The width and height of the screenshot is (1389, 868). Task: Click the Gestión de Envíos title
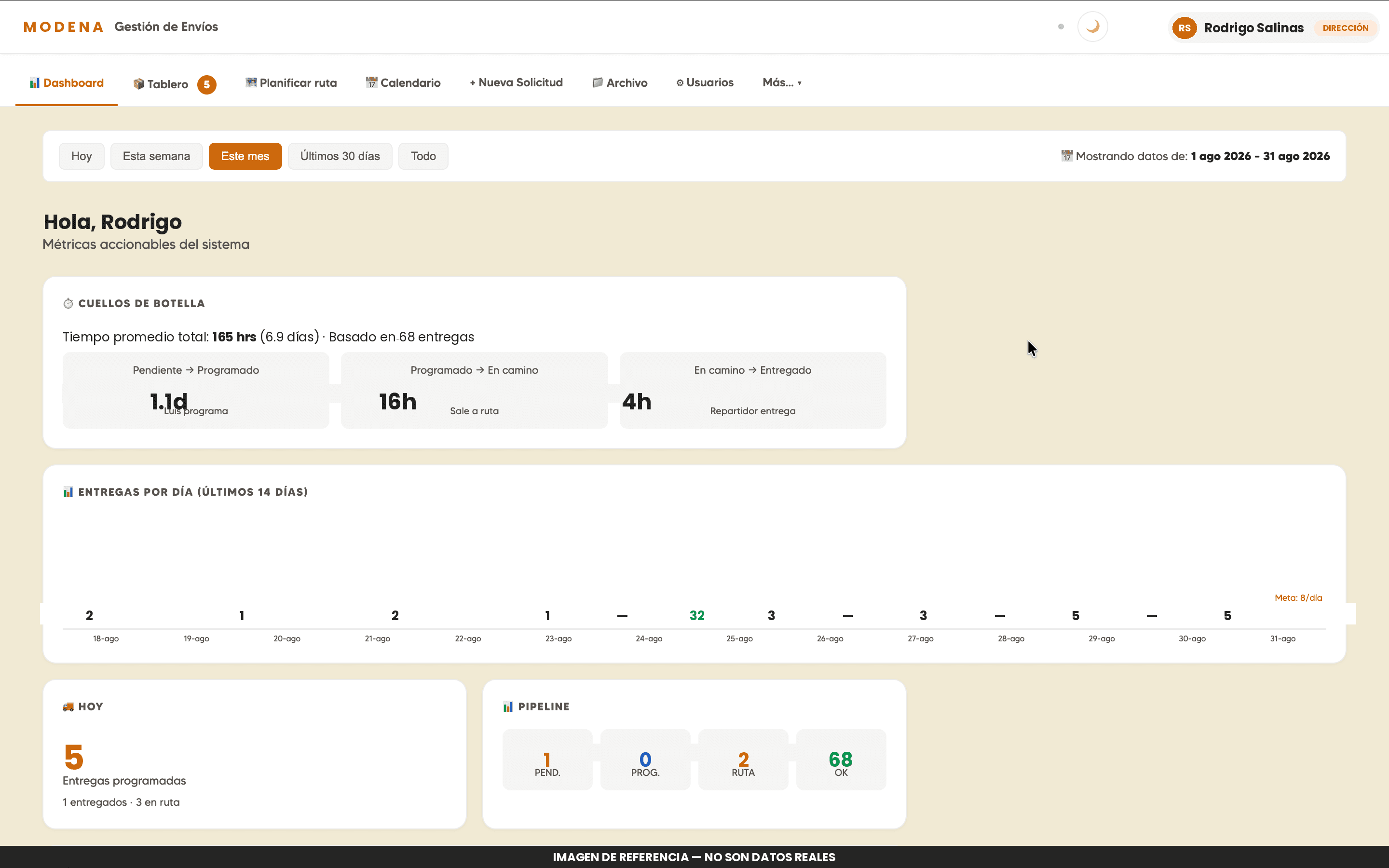[166, 27]
